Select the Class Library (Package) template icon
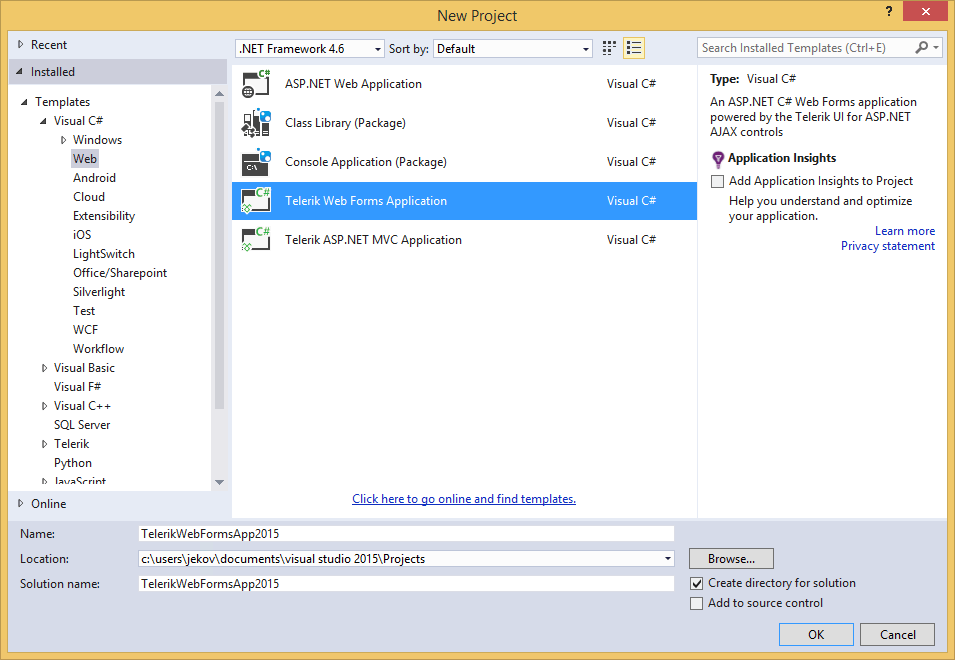The width and height of the screenshot is (955, 660). [x=256, y=122]
